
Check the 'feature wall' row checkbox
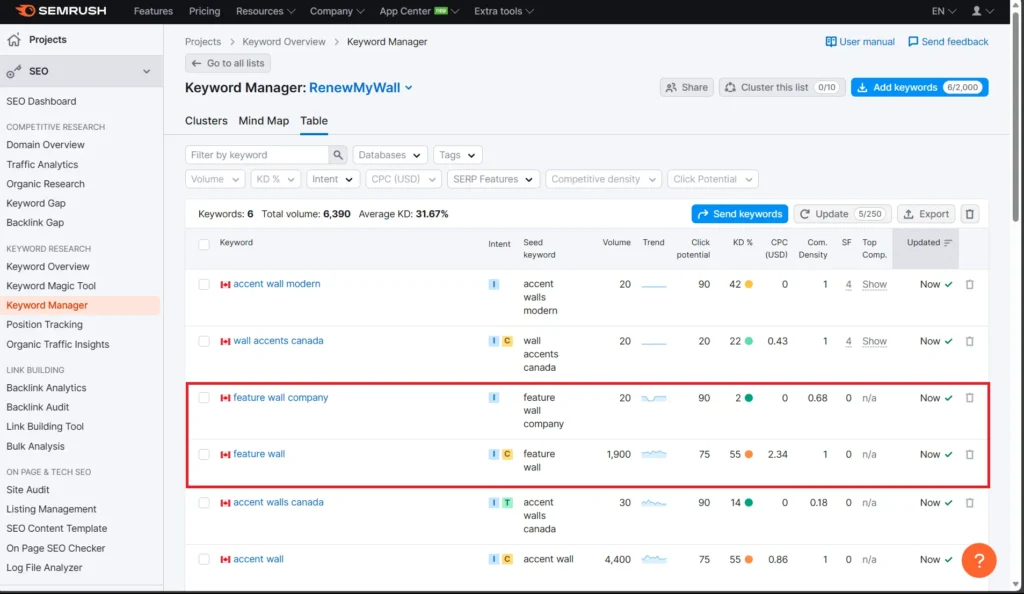[204, 454]
